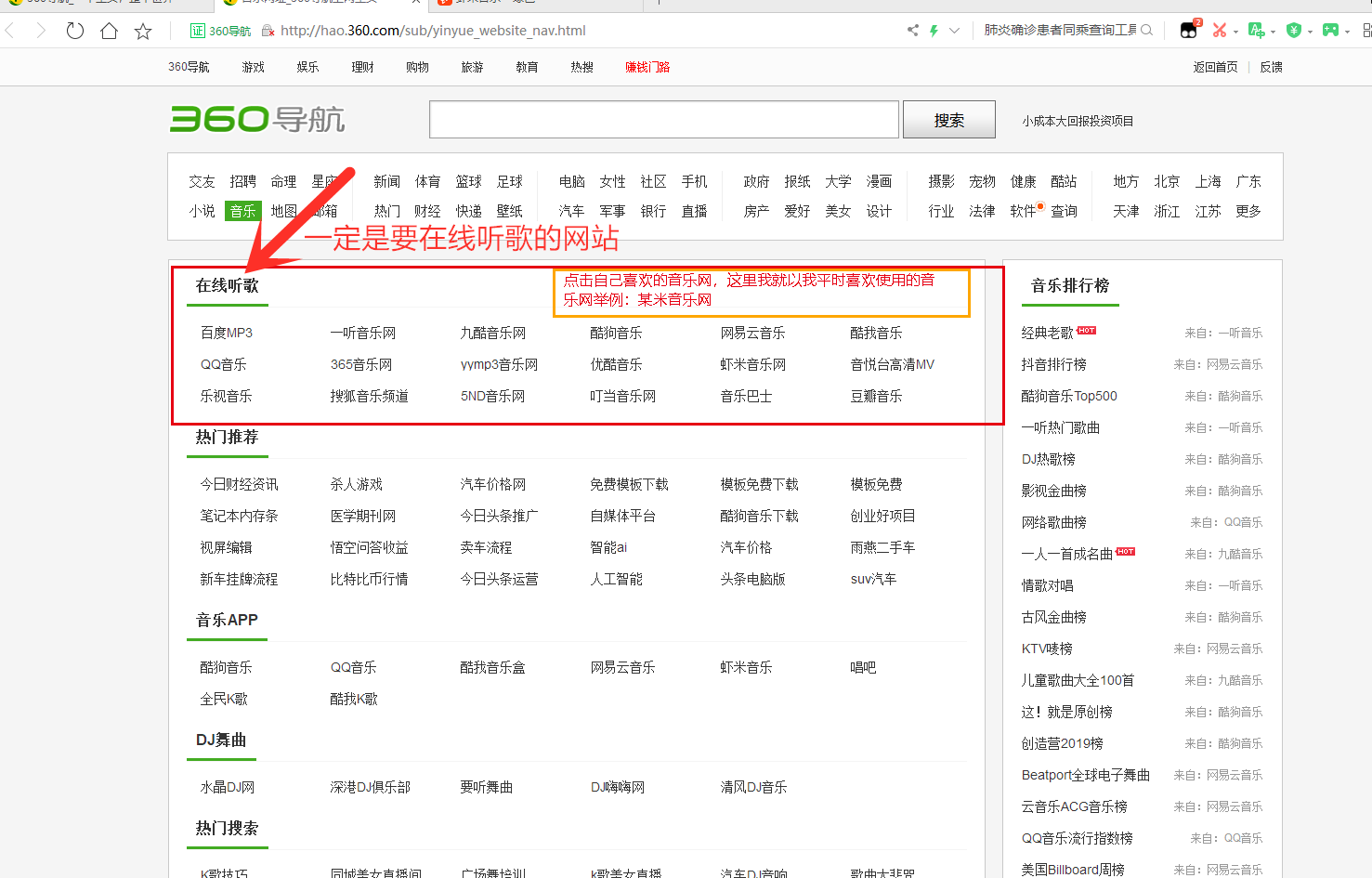Open the dropdown arrow beside gamepad icon
Image resolution: width=1372 pixels, height=878 pixels.
pyautogui.click(x=1348, y=32)
